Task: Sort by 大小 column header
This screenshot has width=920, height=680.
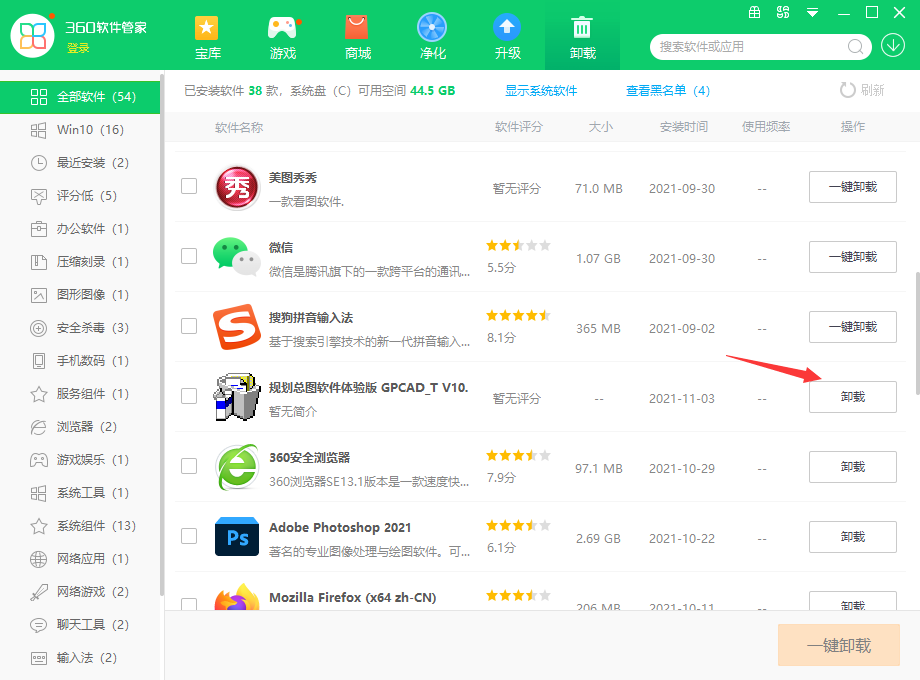Action: click(x=600, y=127)
